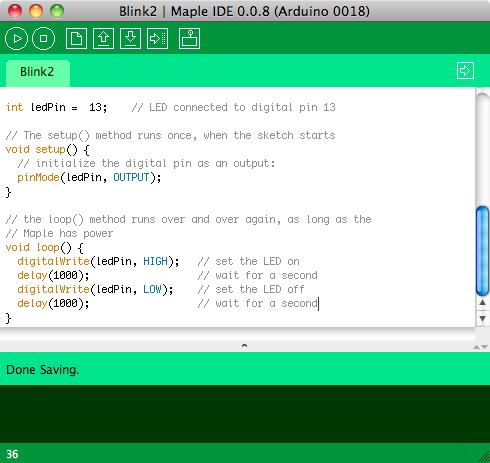This screenshot has width=490, height=463.
Task: Click the scrollbar up arrow
Action: click(x=482, y=303)
